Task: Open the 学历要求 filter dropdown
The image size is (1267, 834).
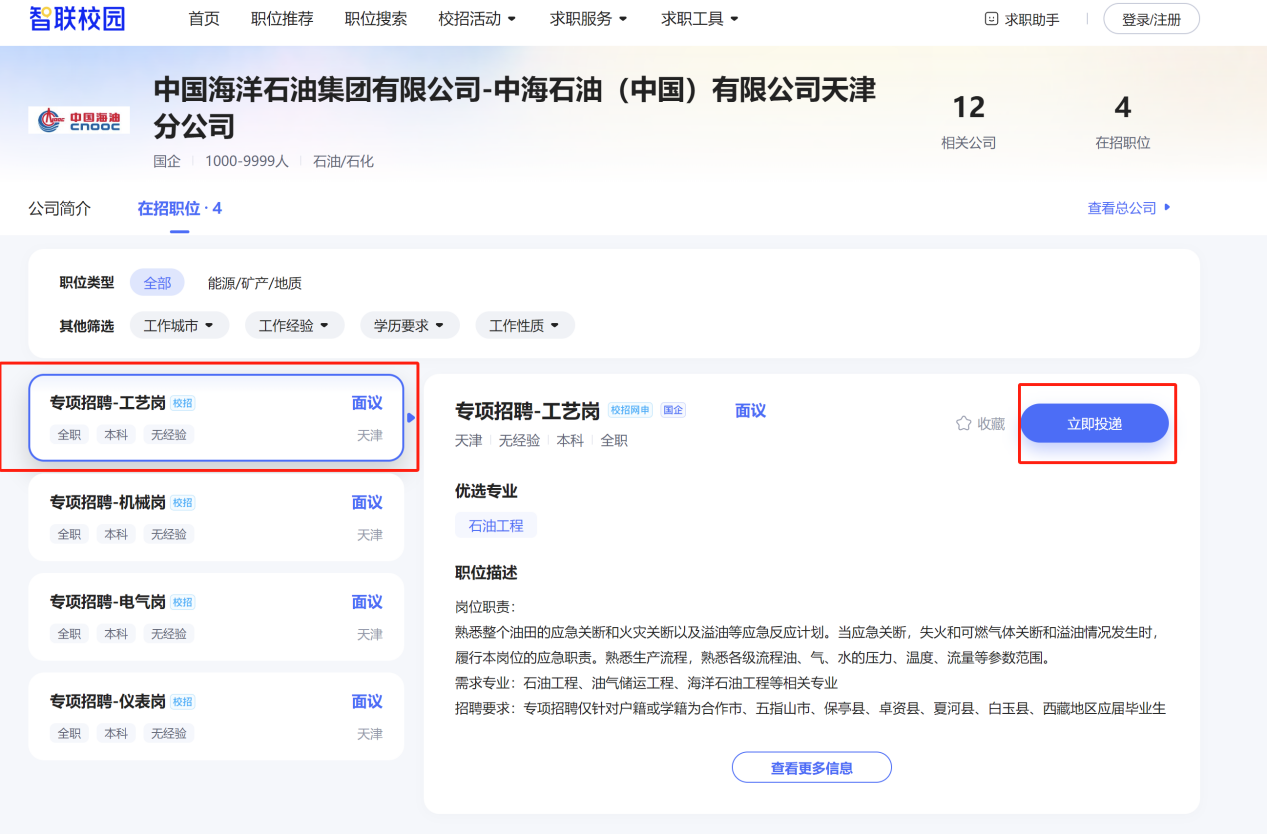Action: [409, 325]
